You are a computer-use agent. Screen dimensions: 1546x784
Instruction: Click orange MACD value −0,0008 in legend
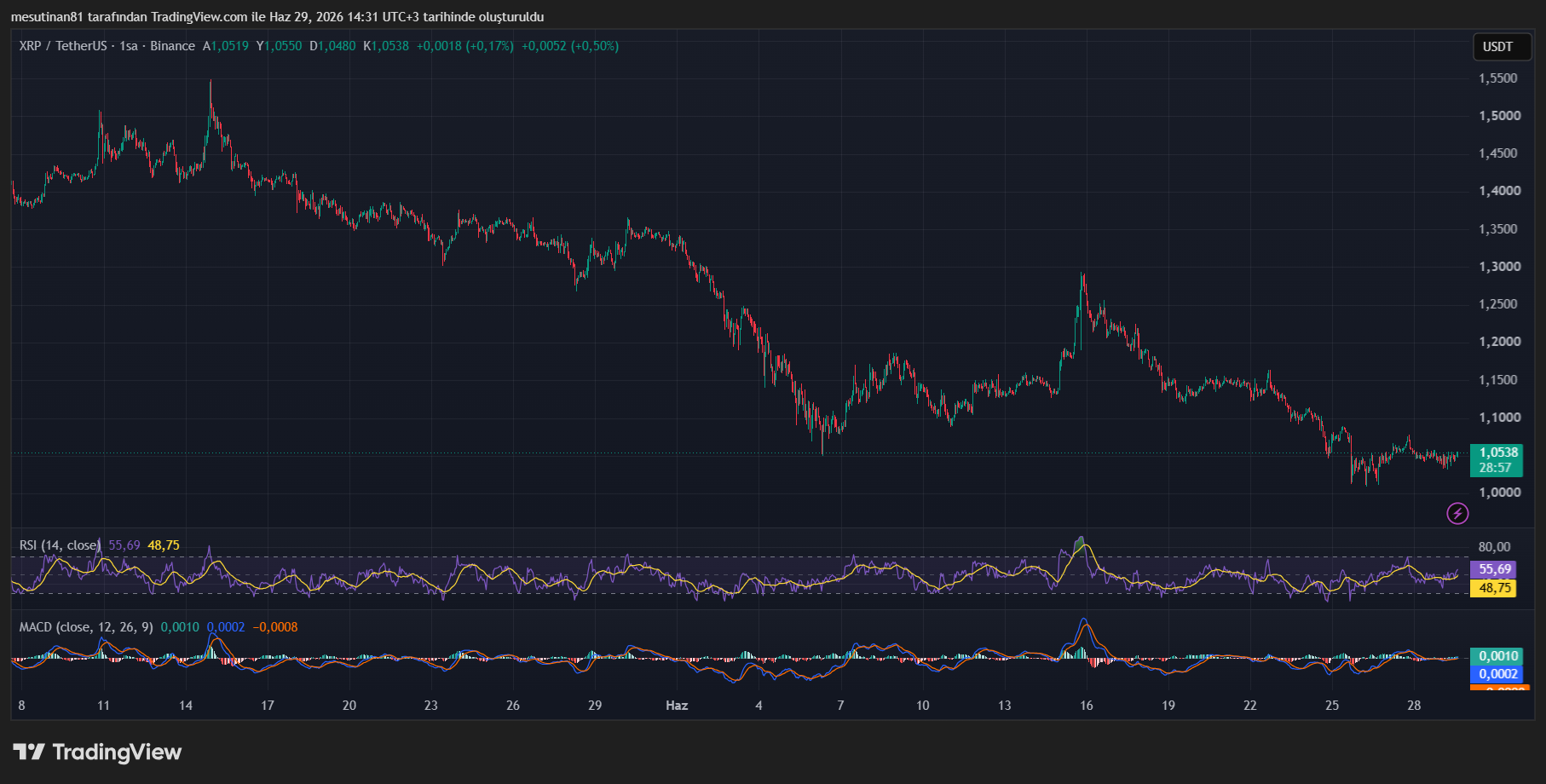pyautogui.click(x=275, y=627)
